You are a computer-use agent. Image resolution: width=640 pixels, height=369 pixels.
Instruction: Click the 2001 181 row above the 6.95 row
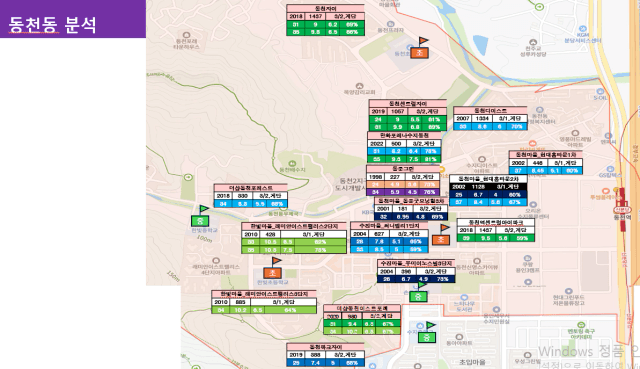(x=411, y=209)
